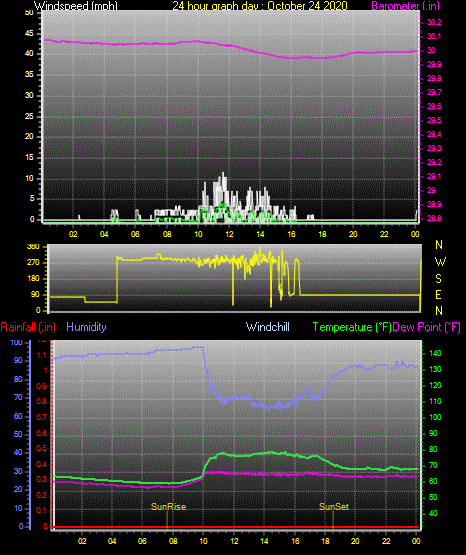Click barometer scale value 28.8
Image resolution: width=466 pixels, height=555 pixels.
click(434, 218)
